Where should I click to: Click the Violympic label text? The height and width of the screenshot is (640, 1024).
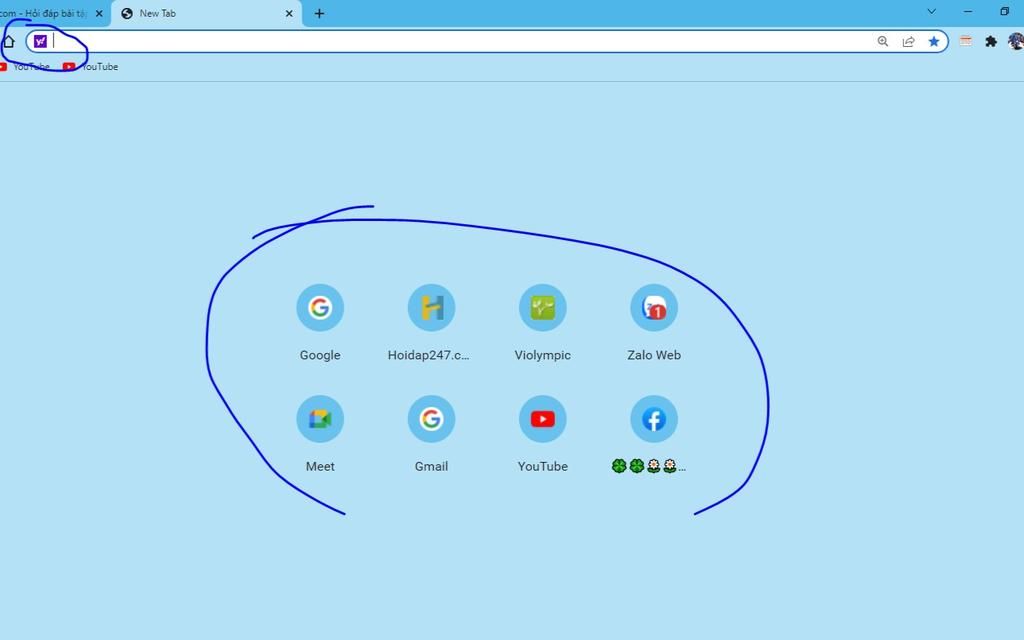pos(543,355)
